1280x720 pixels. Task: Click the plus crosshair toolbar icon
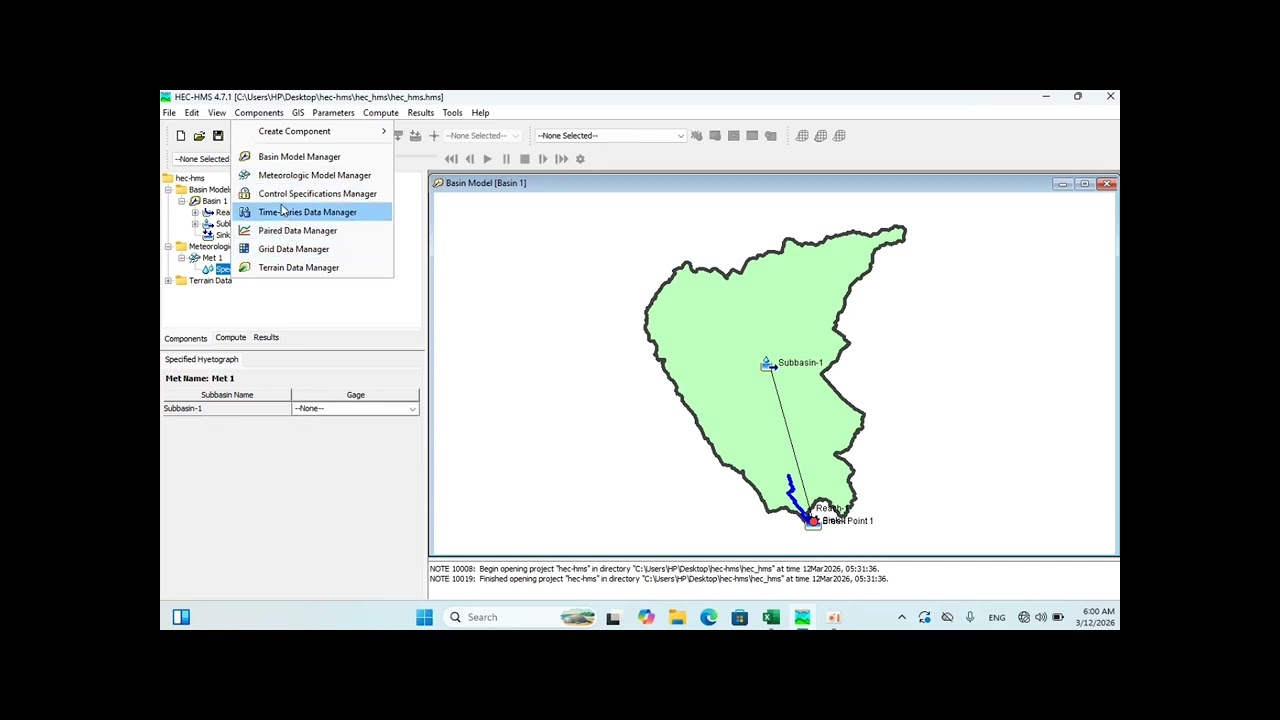pyautogui.click(x=434, y=136)
